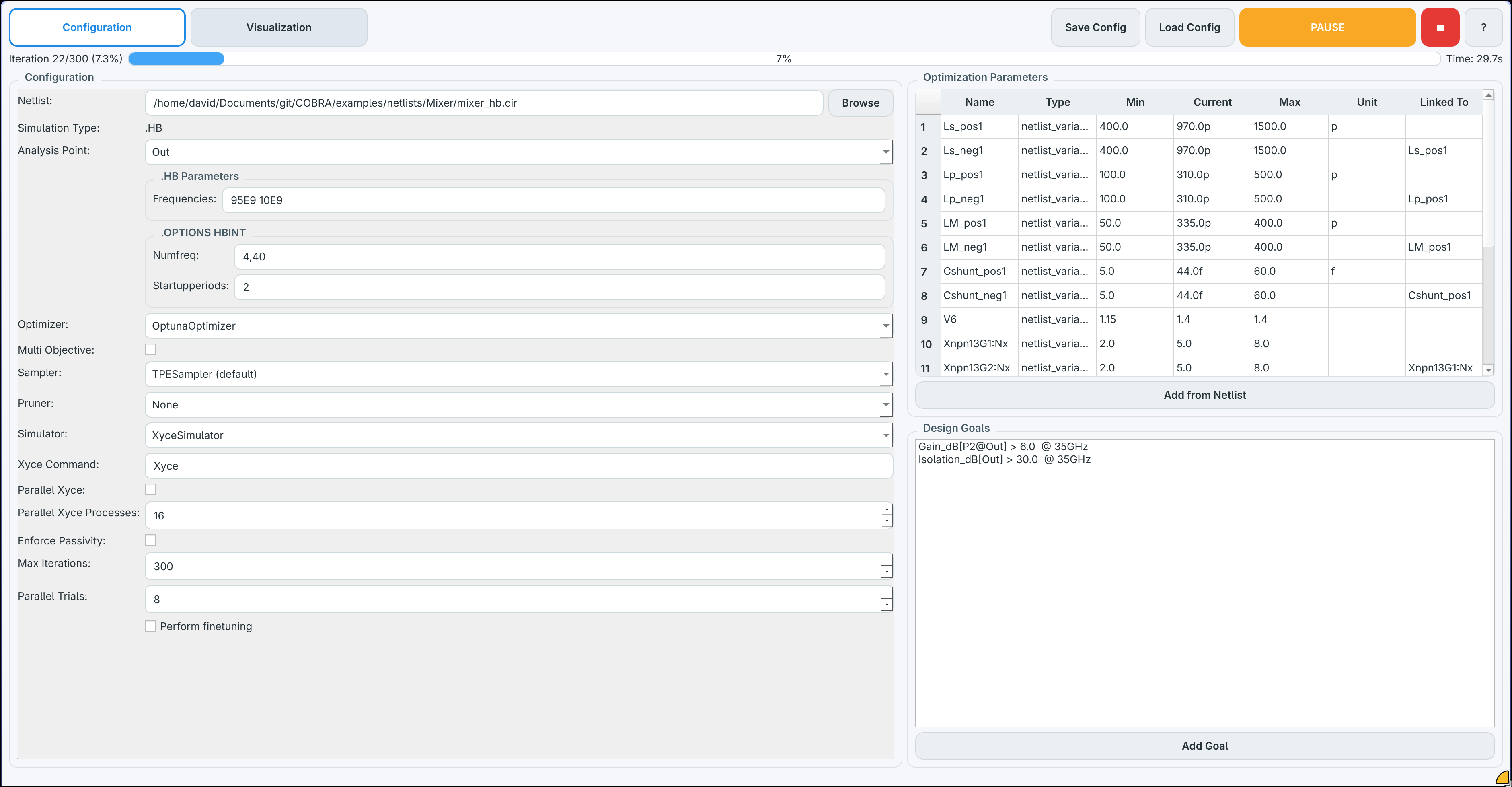Click the parameters table scrollbar thumb
This screenshot has width=1512, height=787.
1488,174
